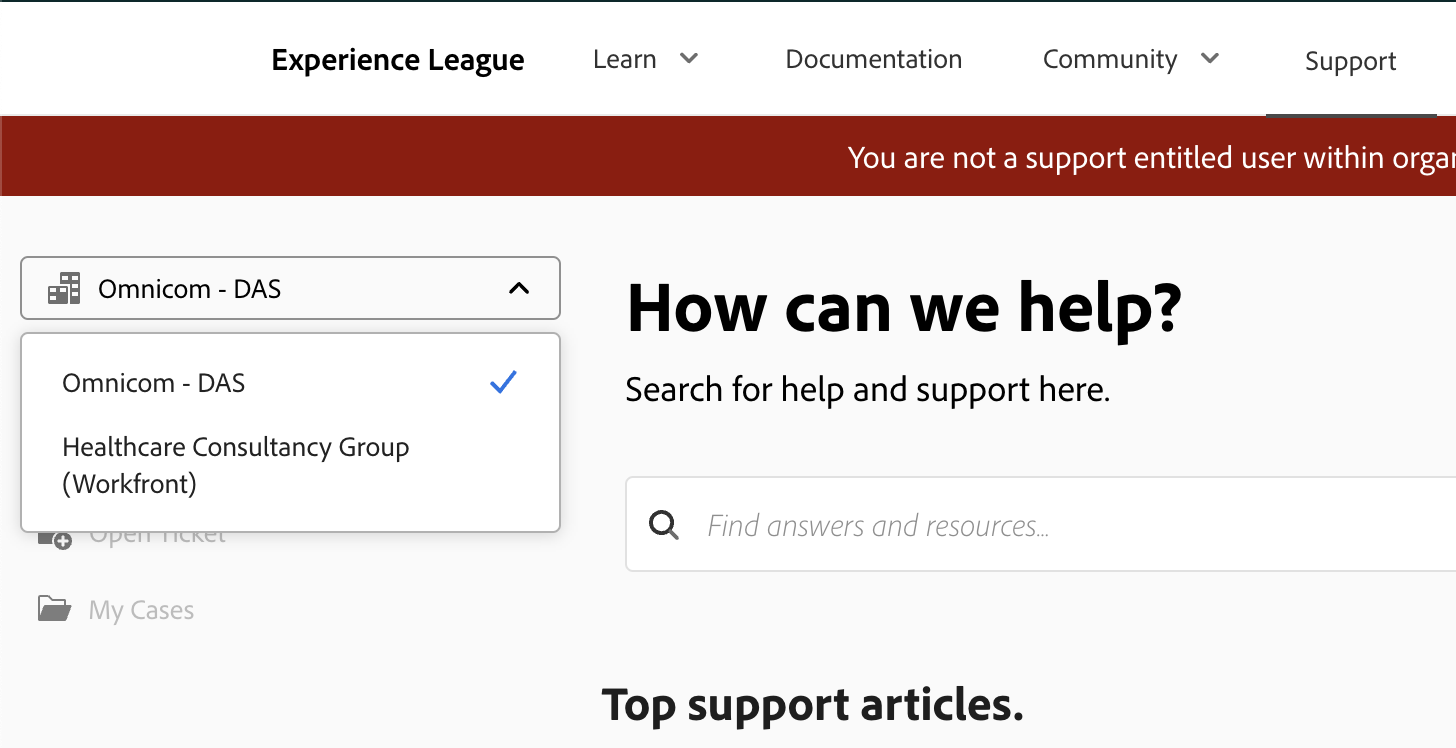Click the folder icon next to My Cases
This screenshot has width=1456, height=748.
(x=52, y=609)
